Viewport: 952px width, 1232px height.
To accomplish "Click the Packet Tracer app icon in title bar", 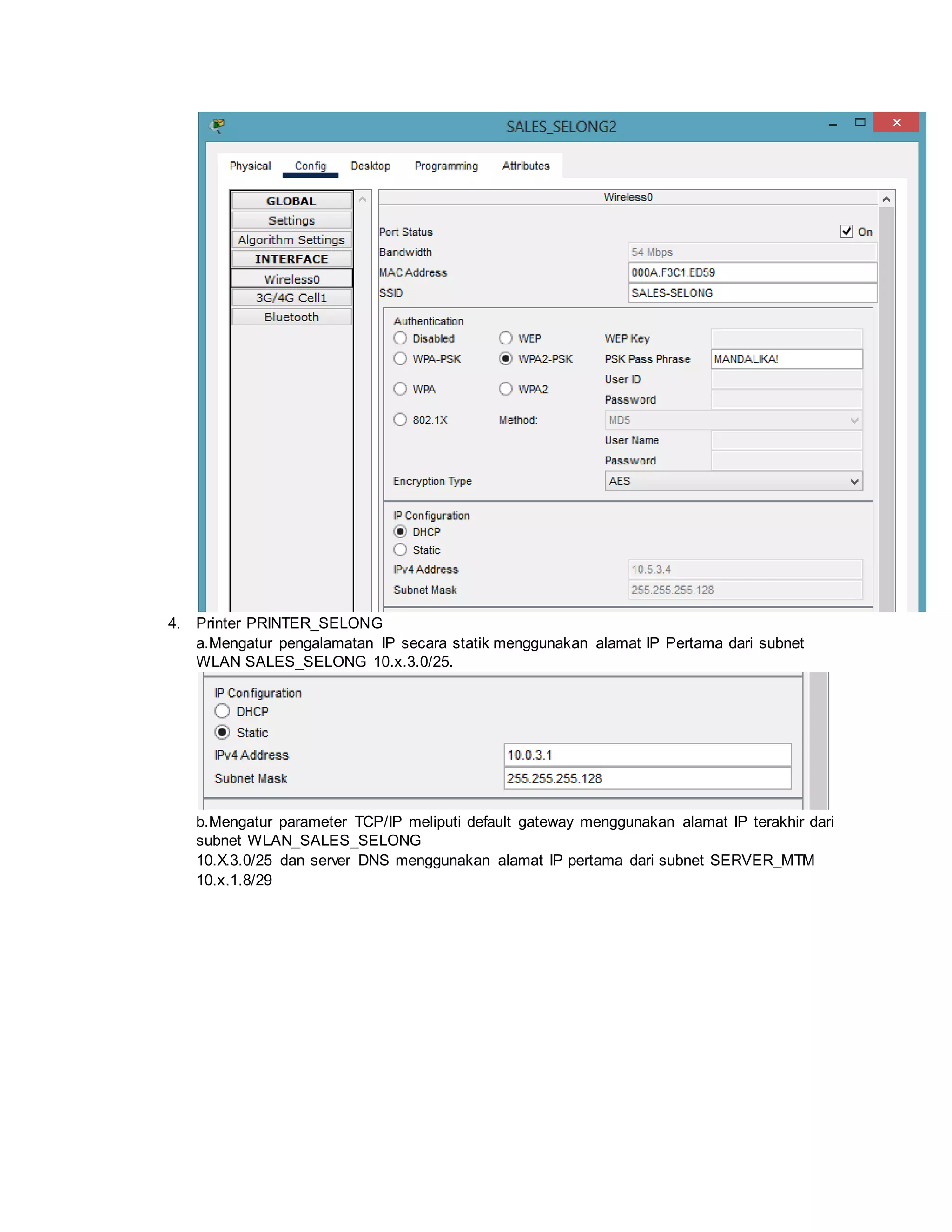I will 217,125.
